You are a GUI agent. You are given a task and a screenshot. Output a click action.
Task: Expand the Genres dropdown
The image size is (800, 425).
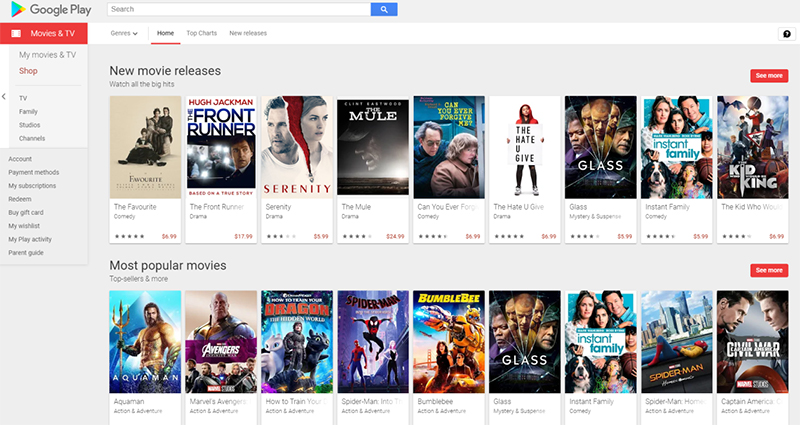124,33
